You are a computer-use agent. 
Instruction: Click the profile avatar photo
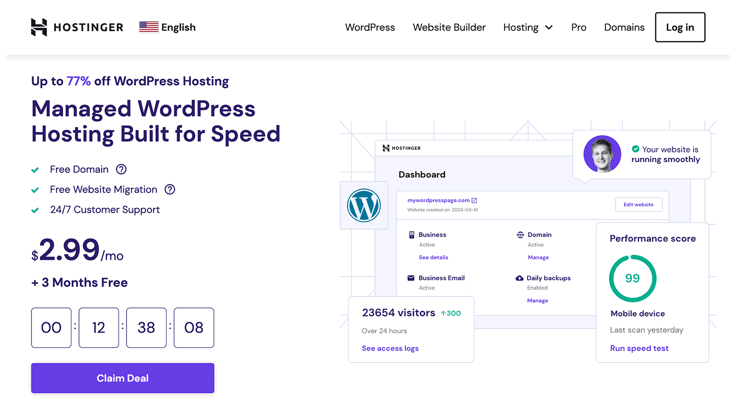(x=602, y=154)
